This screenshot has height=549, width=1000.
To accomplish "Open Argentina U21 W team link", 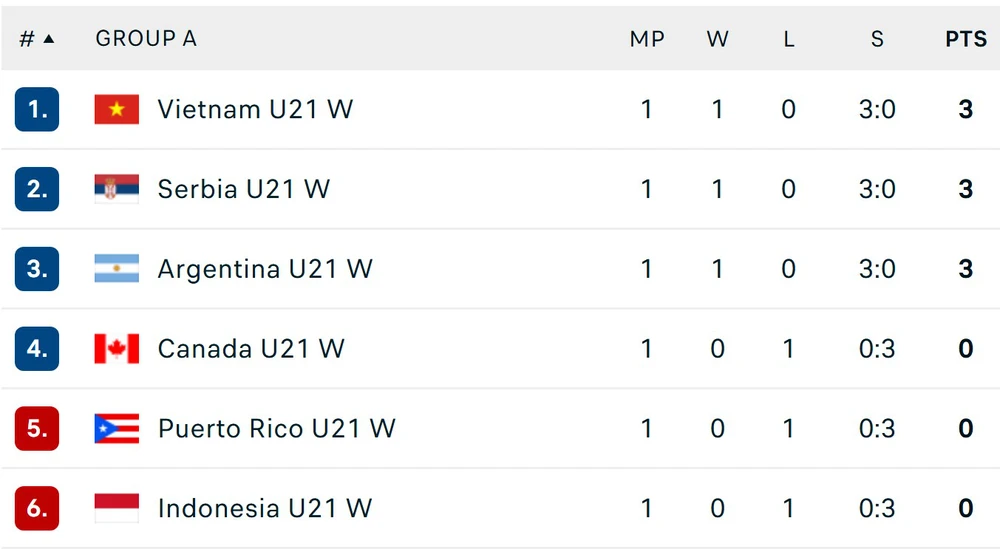I will (265, 268).
